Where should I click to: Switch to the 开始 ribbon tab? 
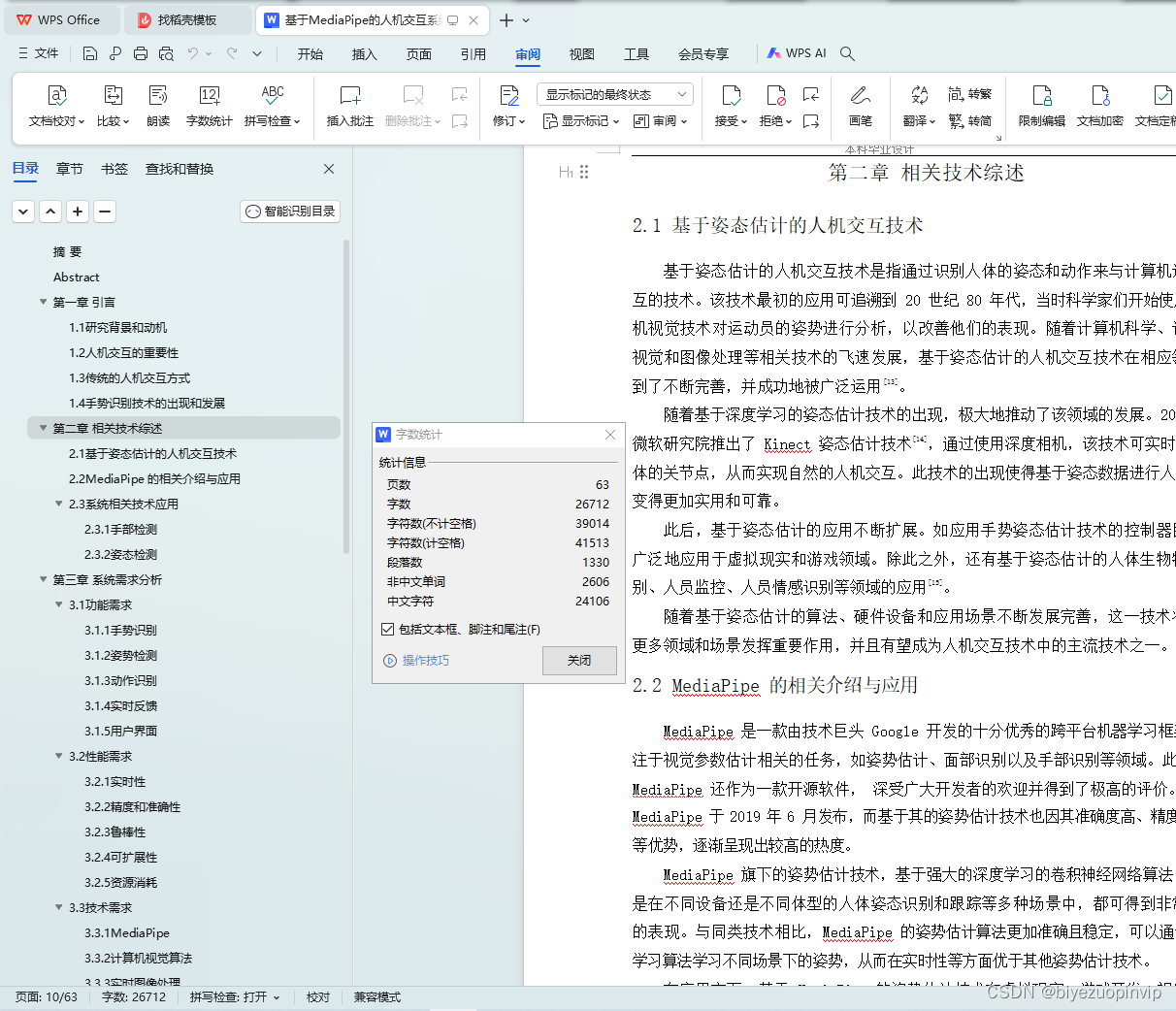point(310,54)
